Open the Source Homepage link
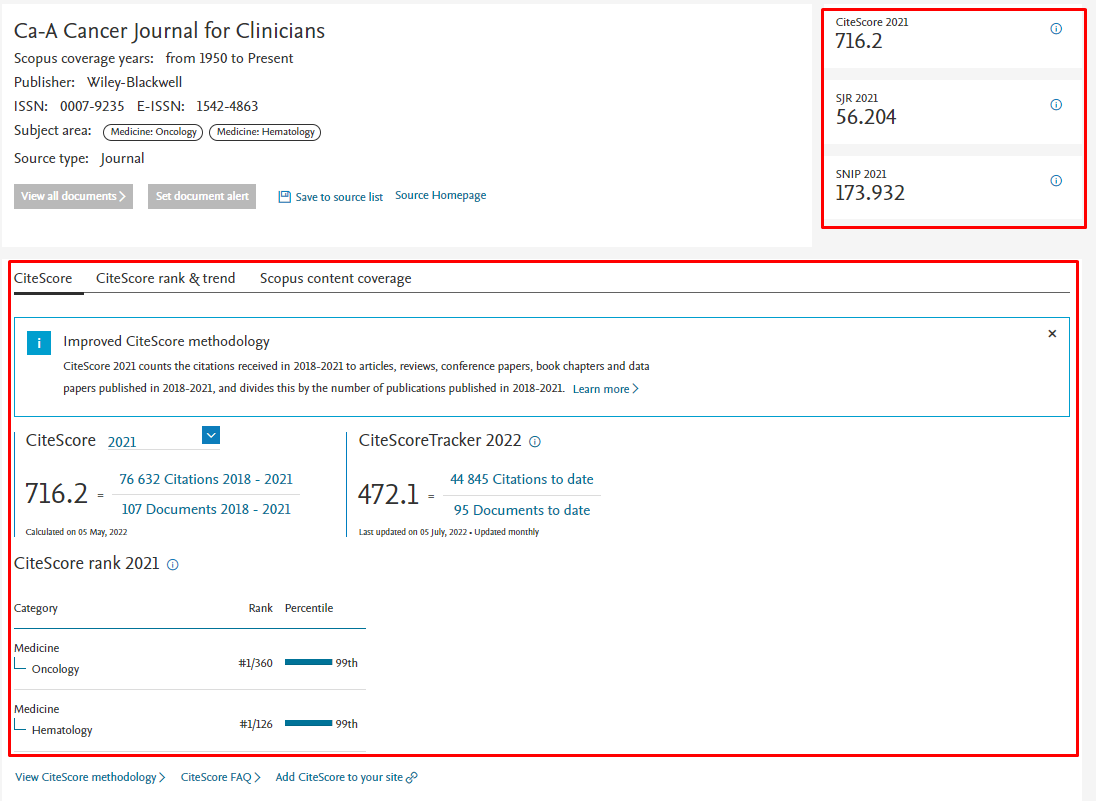 tap(440, 195)
